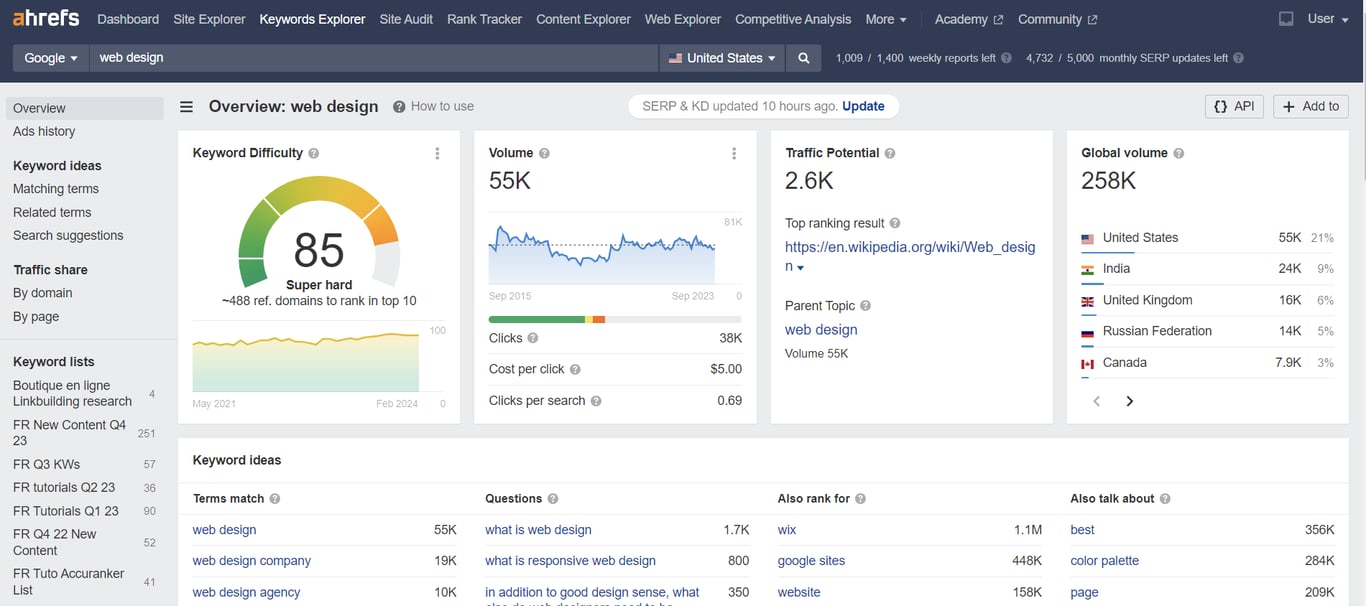The width and height of the screenshot is (1366, 606).
Task: Click the Ahrefs logo
Action: (x=45, y=17)
